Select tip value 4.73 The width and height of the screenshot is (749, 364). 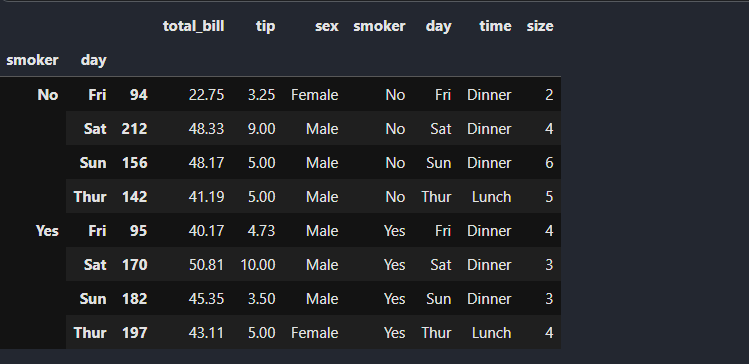click(x=261, y=231)
